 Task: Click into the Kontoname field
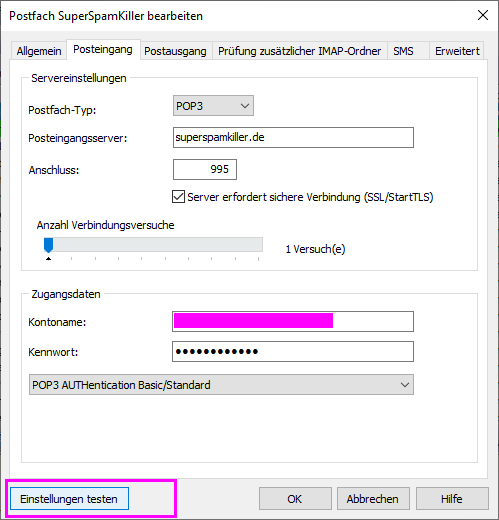click(293, 321)
